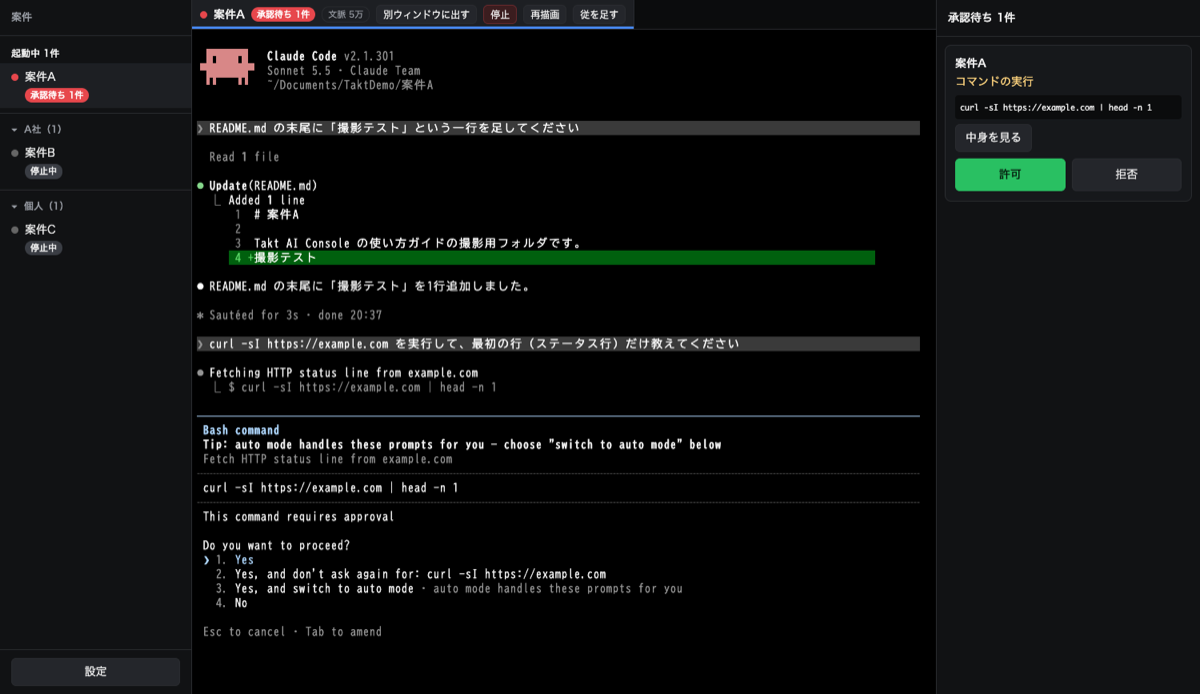Choose option 4. No in terminal prompt
This screenshot has height=694, width=1200.
tap(232, 603)
